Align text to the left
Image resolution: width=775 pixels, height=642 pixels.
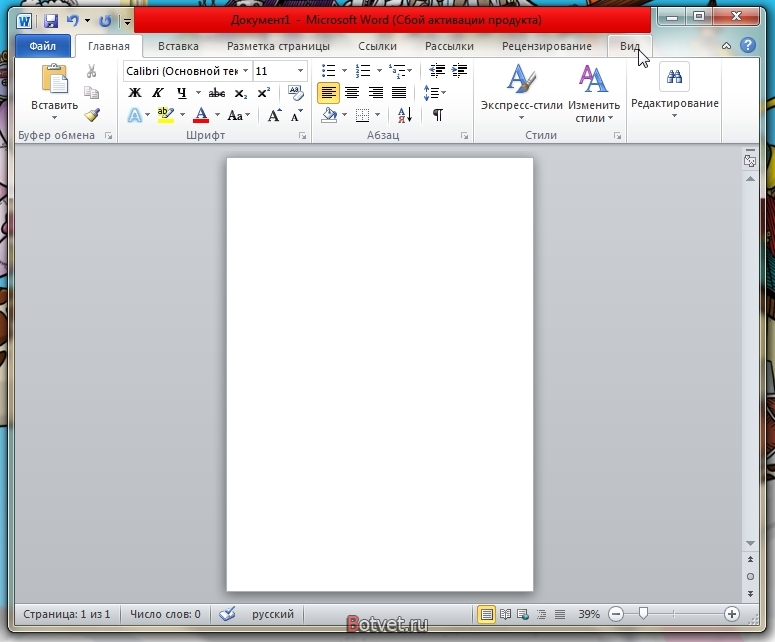point(328,92)
